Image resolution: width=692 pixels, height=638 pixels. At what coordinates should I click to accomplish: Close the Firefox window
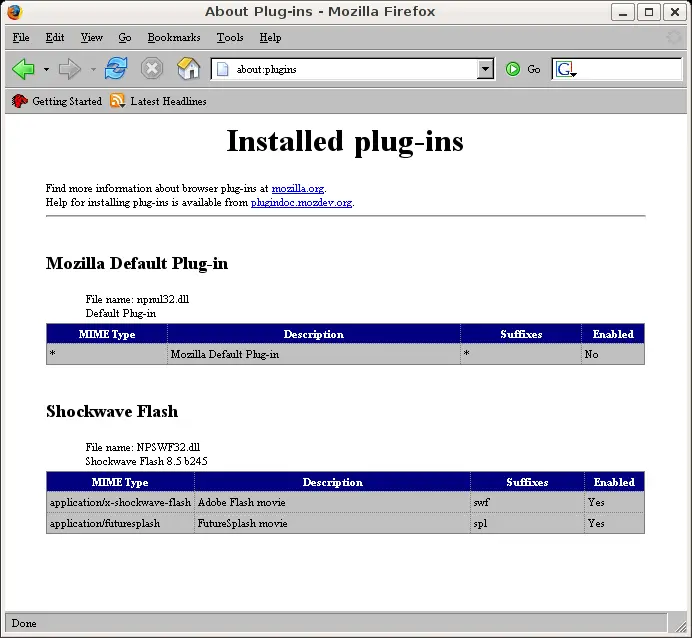pyautogui.click(x=675, y=12)
